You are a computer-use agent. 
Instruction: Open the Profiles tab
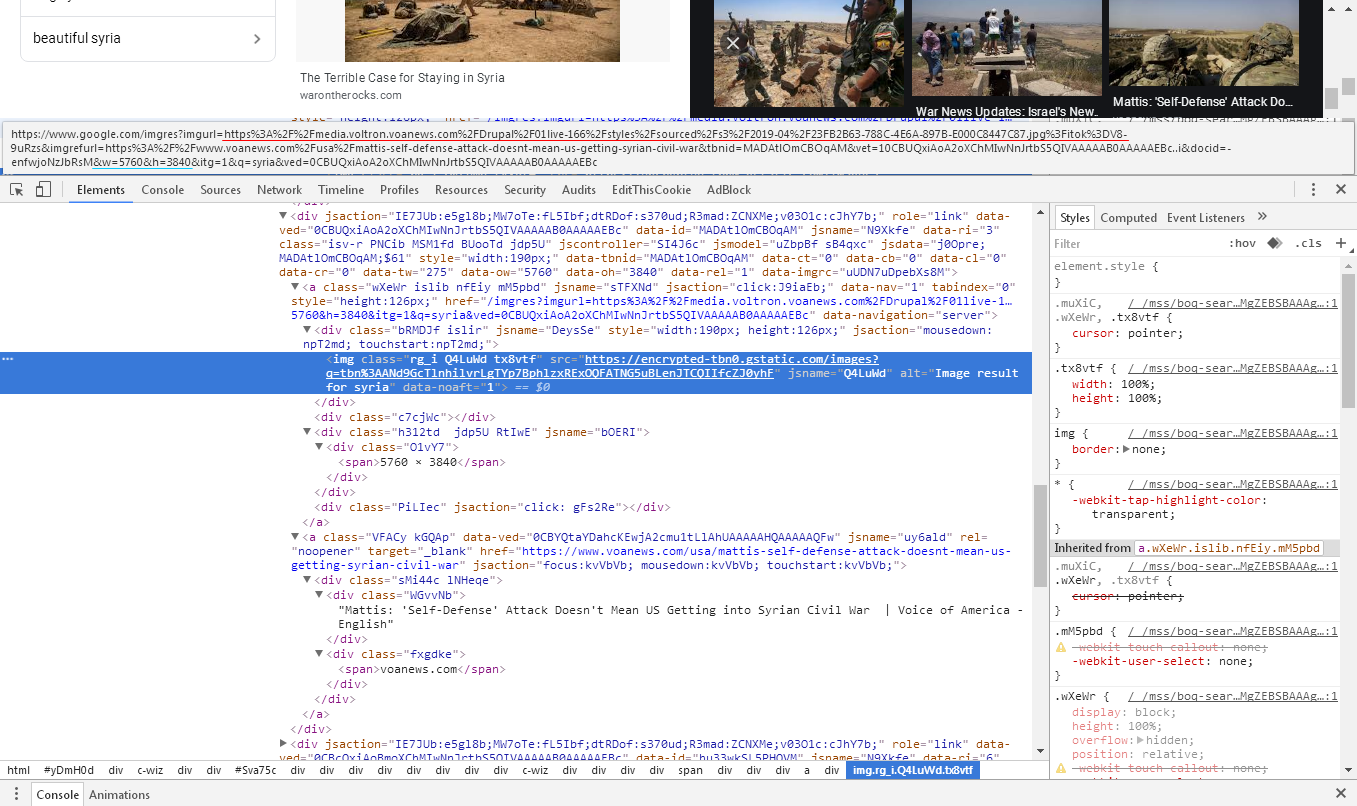pos(399,190)
